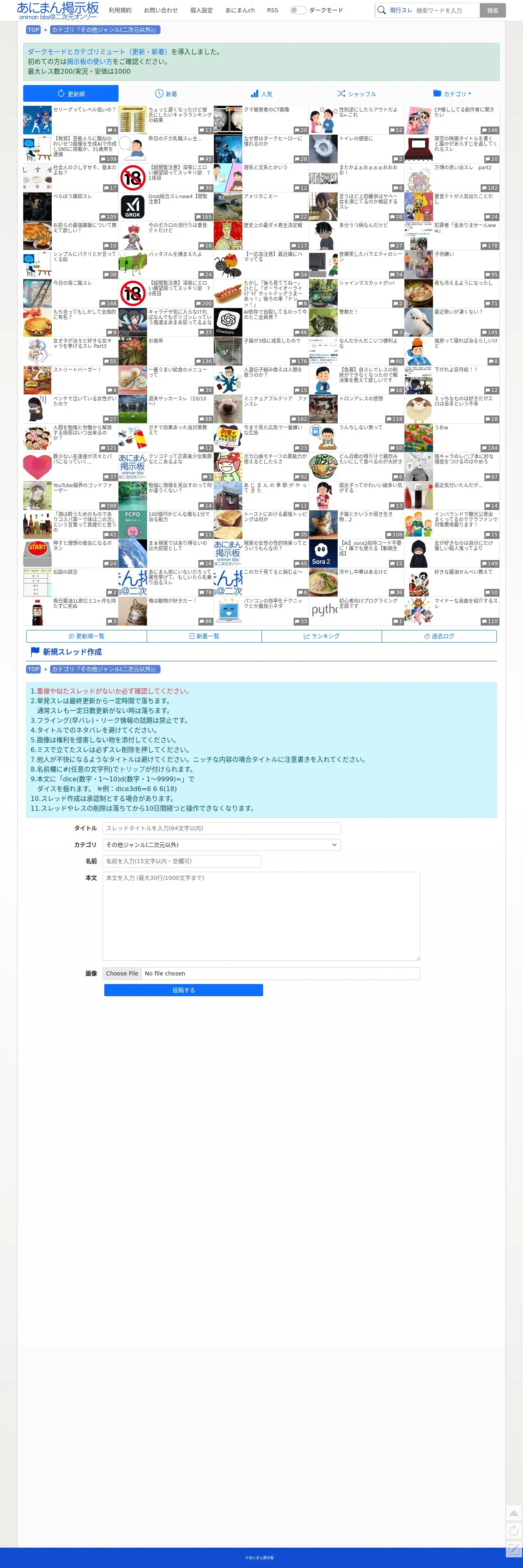Open thread titled ストリートバーガー！
This screenshot has height=1568, width=523.
click(77, 370)
